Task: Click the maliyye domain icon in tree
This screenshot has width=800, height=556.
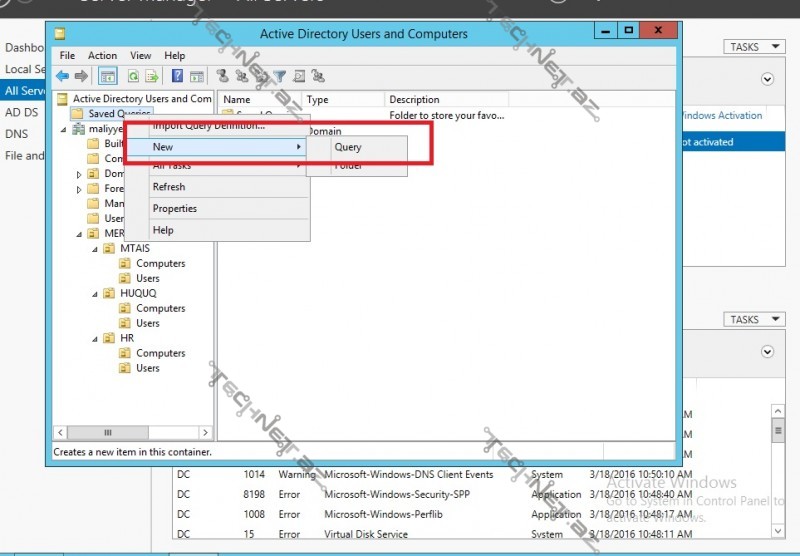Action: (x=79, y=129)
